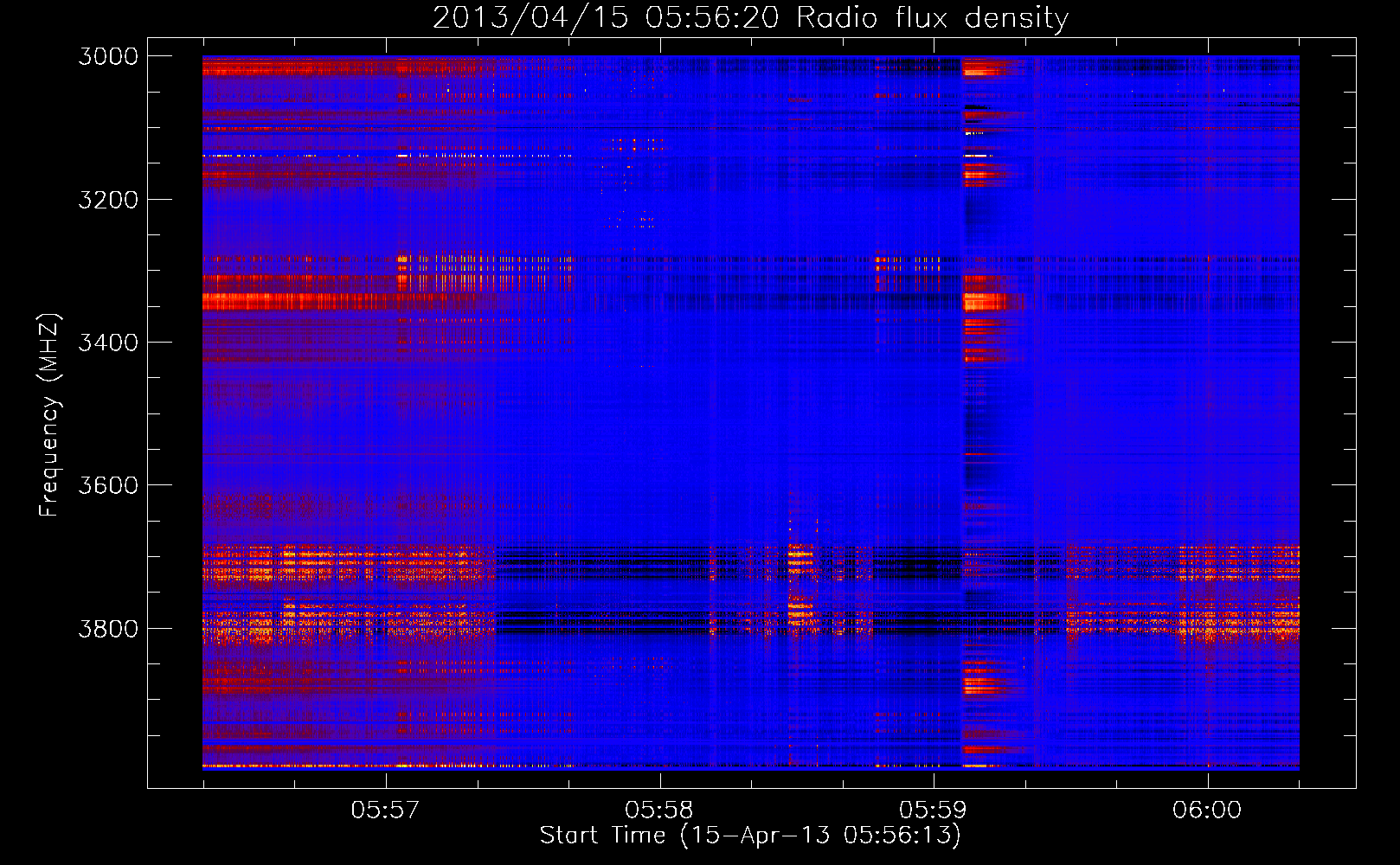
Task: Click the 05:59 time axis label
Action: 934,811
